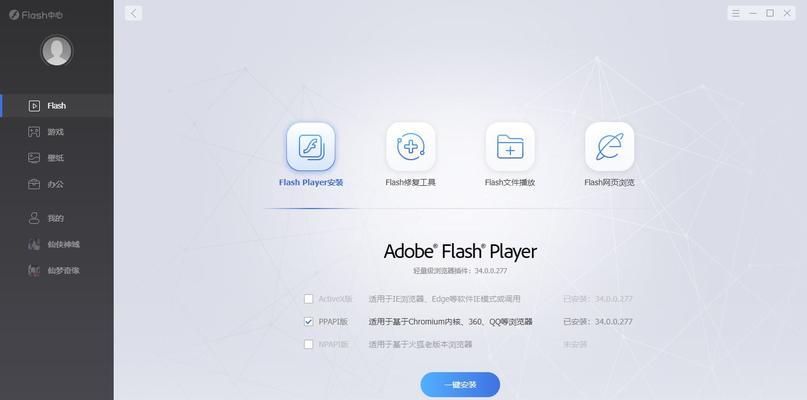The width and height of the screenshot is (807, 400).
Task: Open the hamburger menu in title bar
Action: coord(736,13)
